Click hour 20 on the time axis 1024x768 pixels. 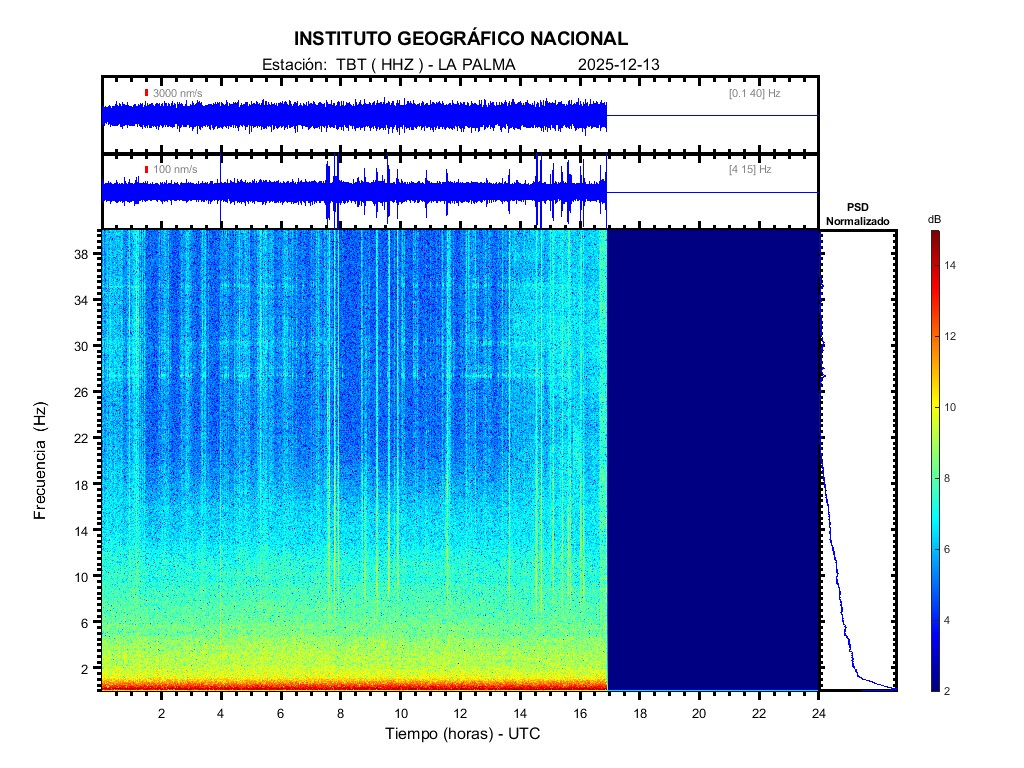699,712
